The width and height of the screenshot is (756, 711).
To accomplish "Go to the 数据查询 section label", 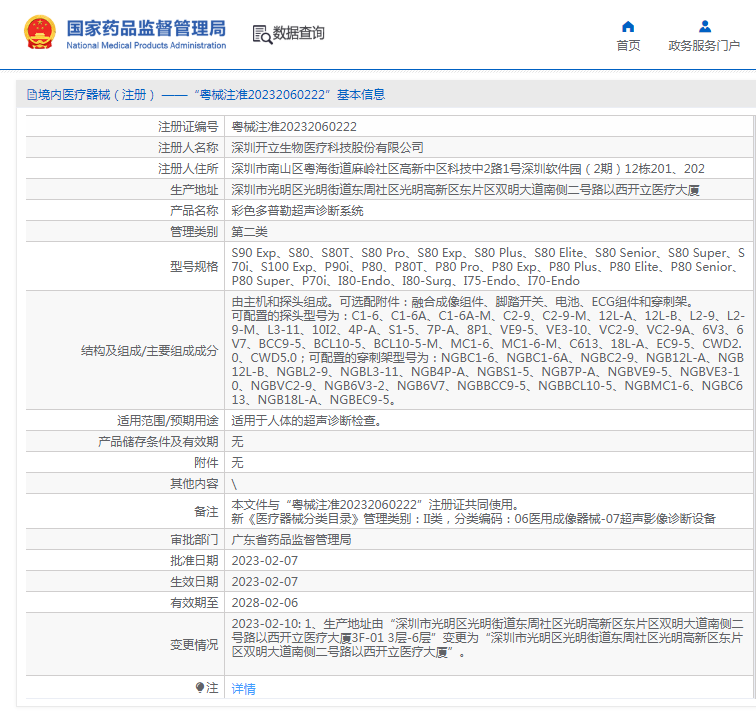I will [x=299, y=34].
